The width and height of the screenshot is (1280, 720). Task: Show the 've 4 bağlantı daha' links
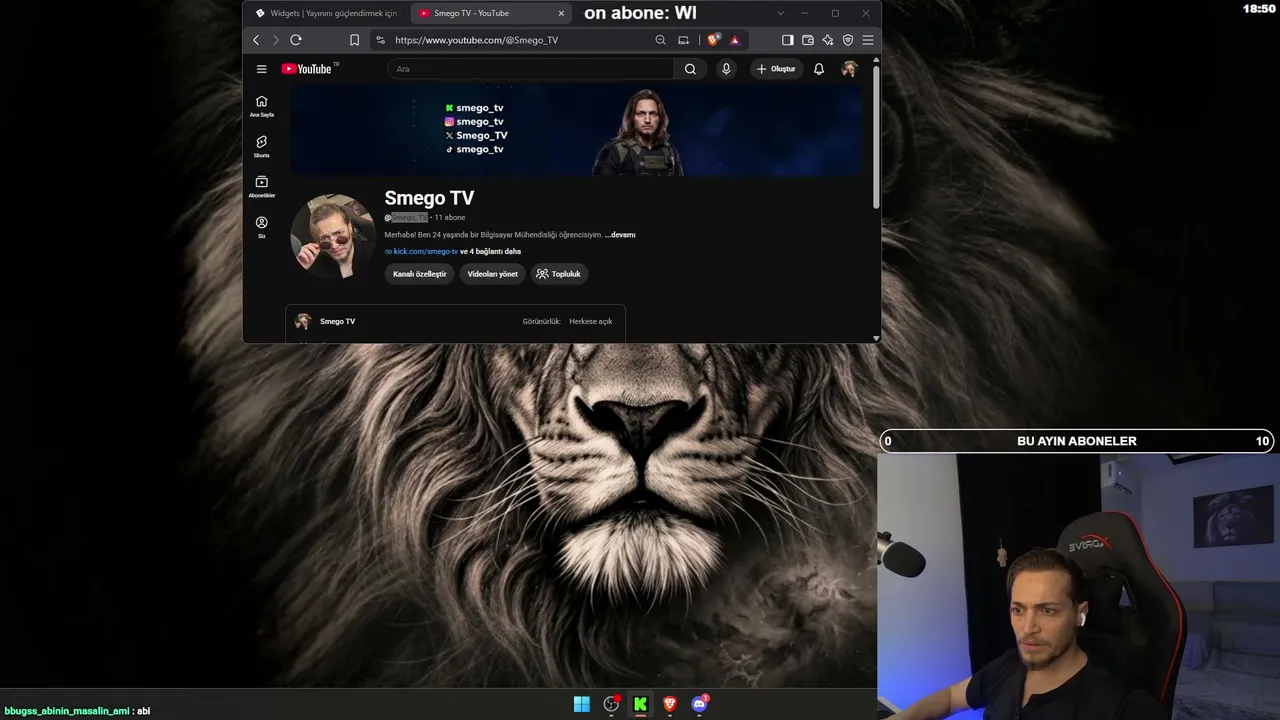tap(490, 252)
